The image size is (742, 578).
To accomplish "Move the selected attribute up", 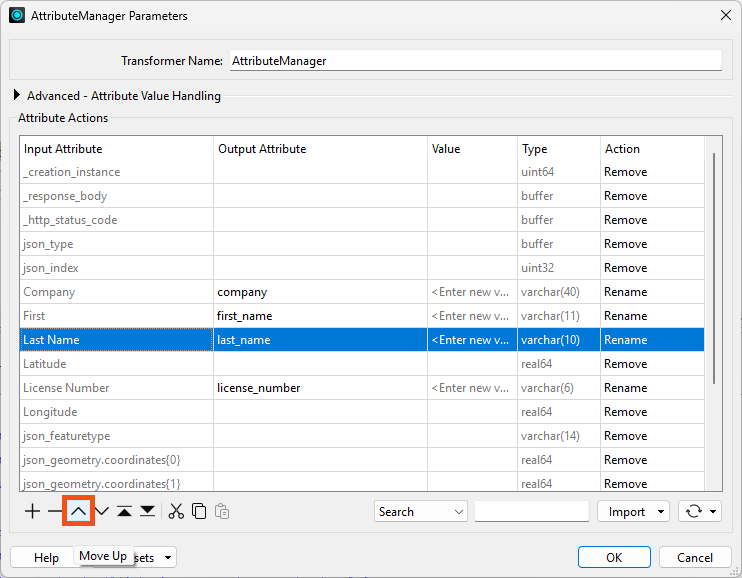I will tap(78, 511).
